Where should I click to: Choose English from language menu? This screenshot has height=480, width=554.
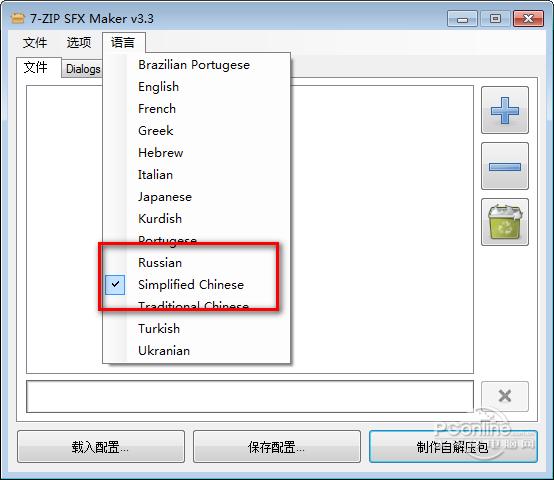pos(196,87)
